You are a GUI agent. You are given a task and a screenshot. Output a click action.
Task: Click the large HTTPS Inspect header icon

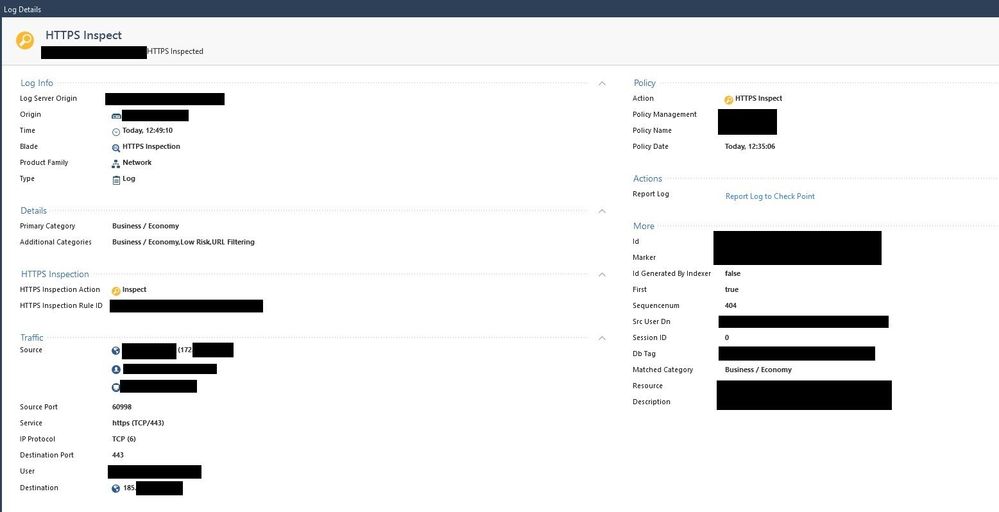(24, 40)
